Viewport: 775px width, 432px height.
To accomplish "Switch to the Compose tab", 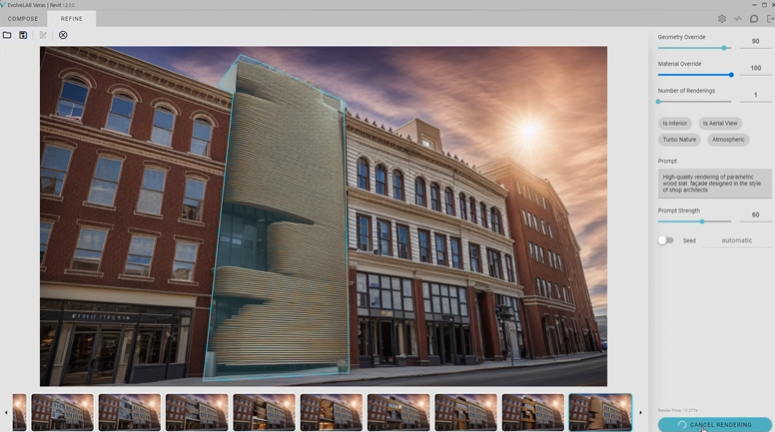I will tap(23, 19).
